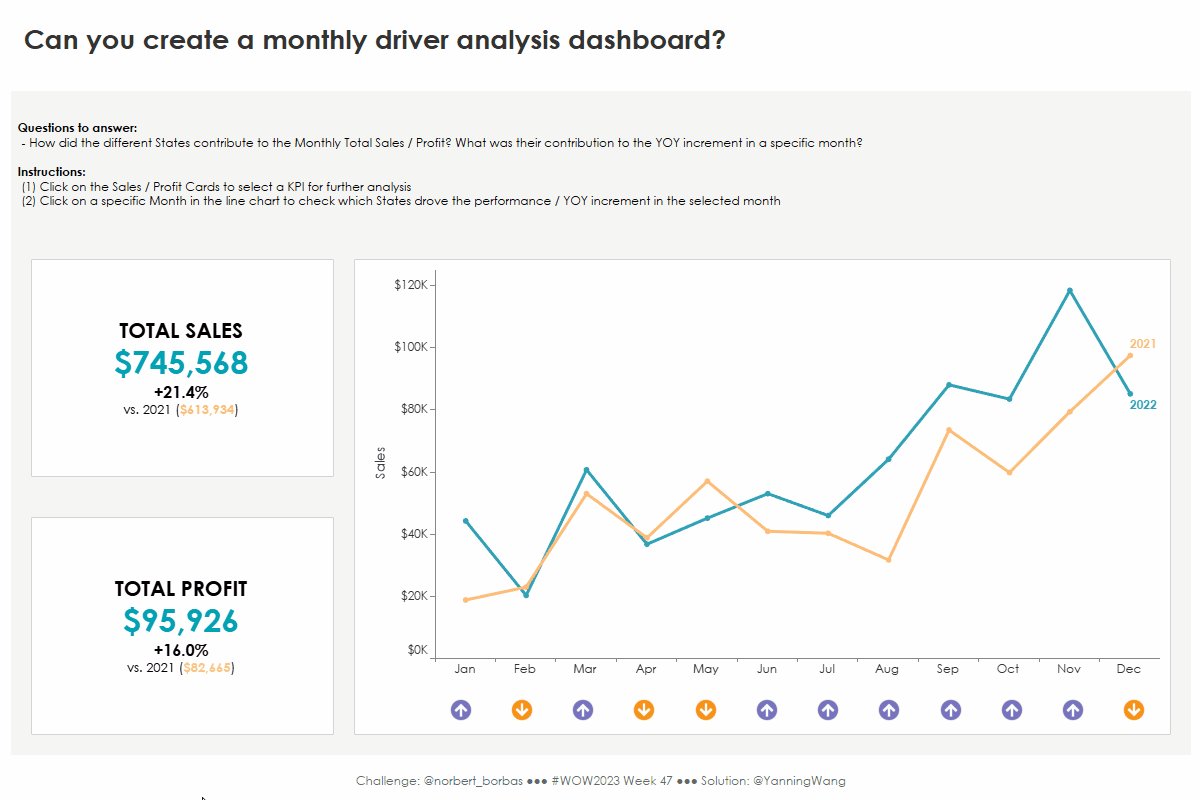Click the $613,934 prior-year sales value

point(207,409)
